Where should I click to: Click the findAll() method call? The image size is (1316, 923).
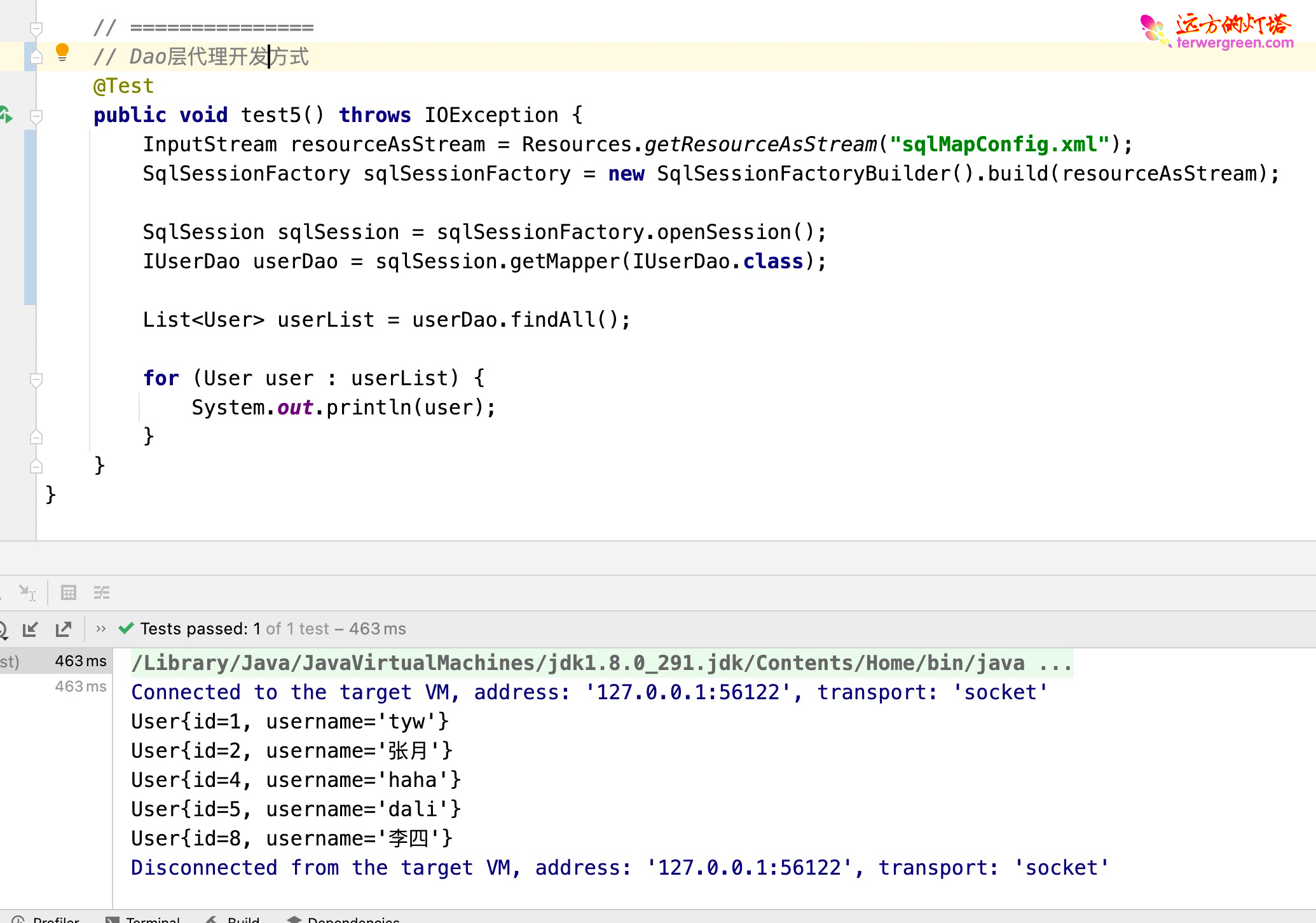click(x=565, y=320)
